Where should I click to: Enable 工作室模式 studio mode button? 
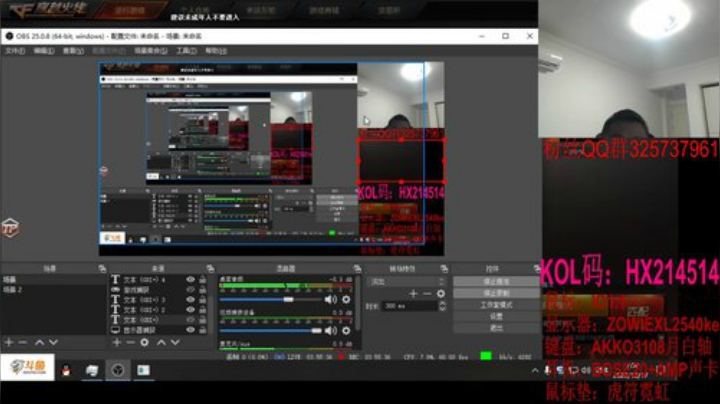(x=496, y=305)
